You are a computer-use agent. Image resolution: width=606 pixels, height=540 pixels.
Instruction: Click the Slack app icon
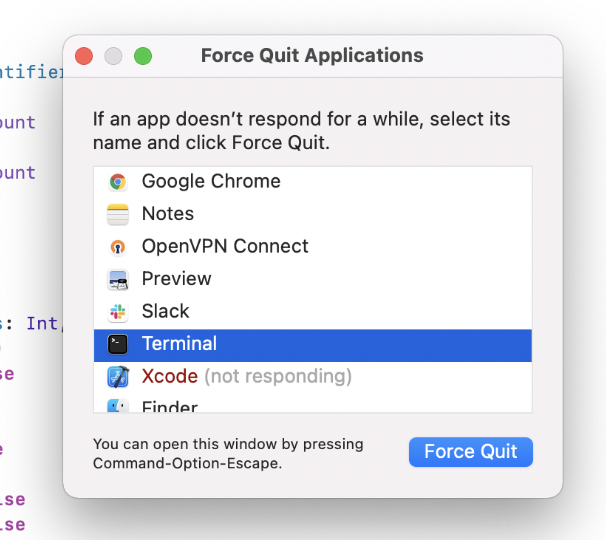point(118,312)
